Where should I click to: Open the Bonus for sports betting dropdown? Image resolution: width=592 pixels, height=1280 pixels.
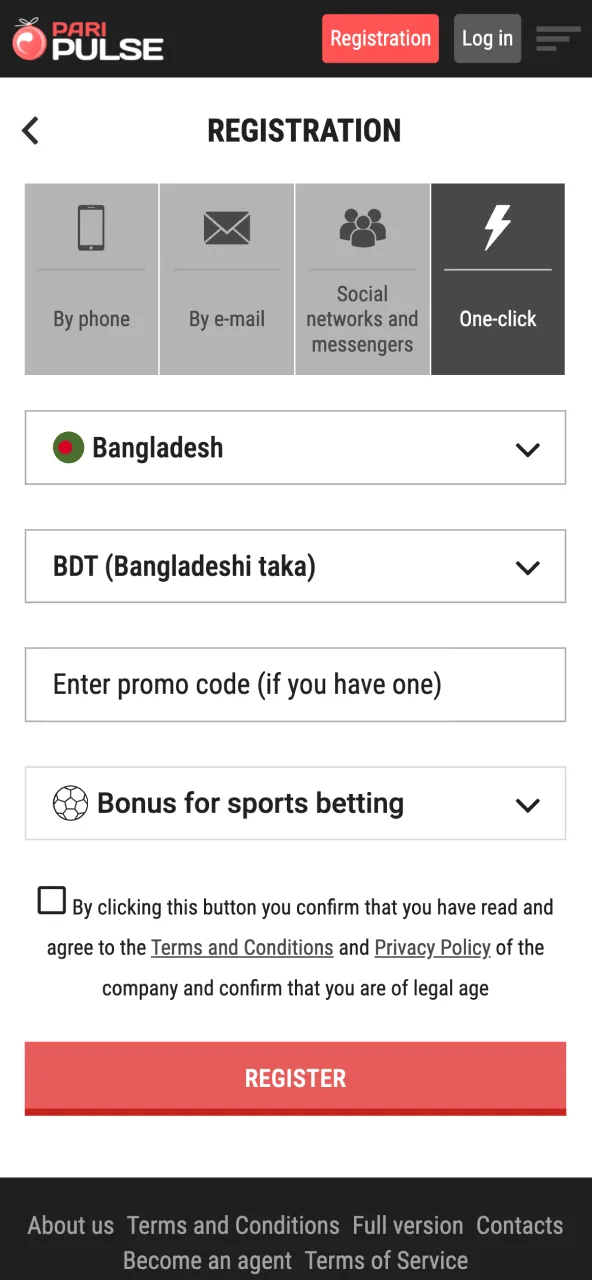pos(295,803)
